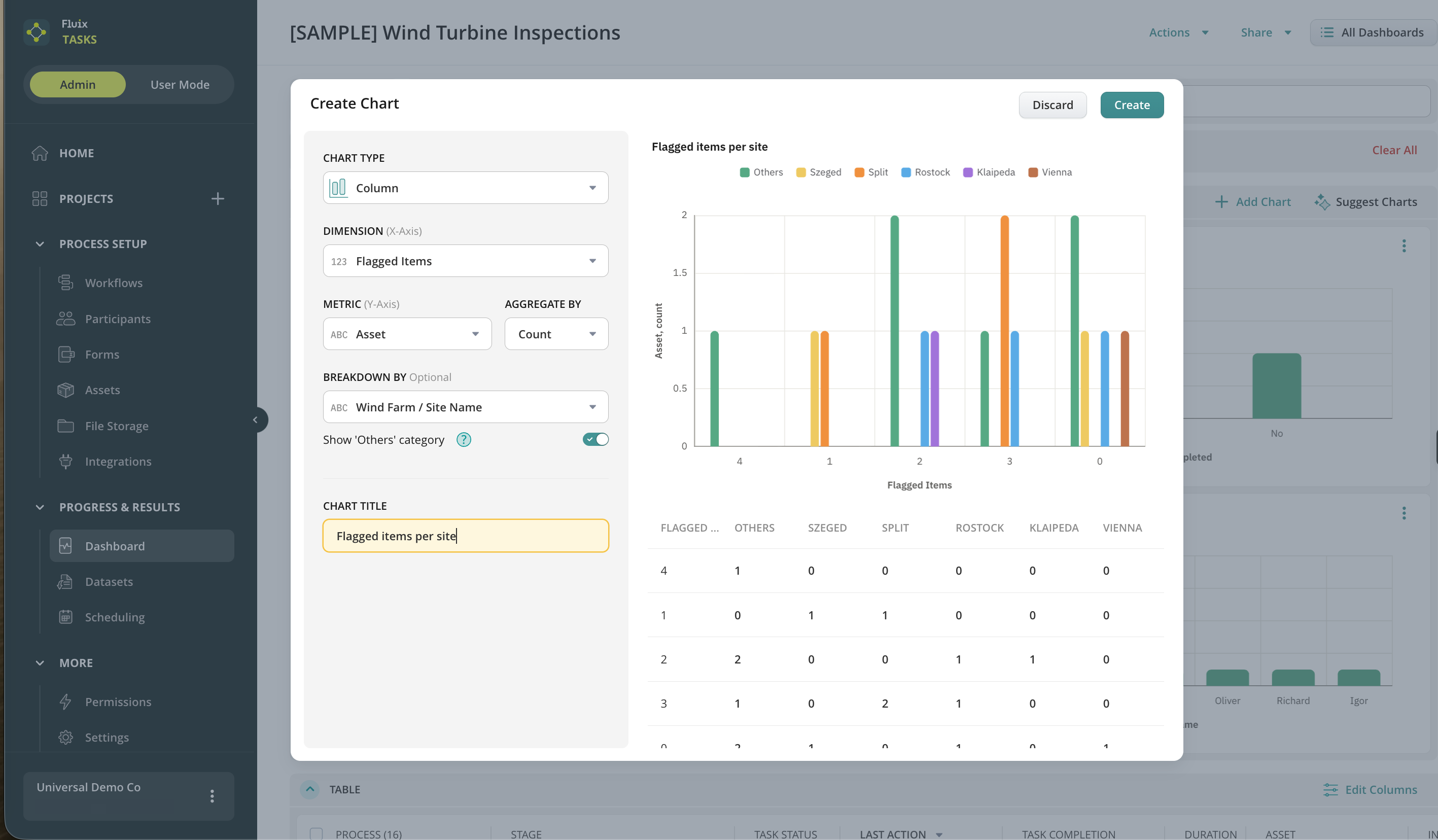Image resolution: width=1438 pixels, height=840 pixels.
Task: Click the Discard button
Action: tap(1052, 105)
